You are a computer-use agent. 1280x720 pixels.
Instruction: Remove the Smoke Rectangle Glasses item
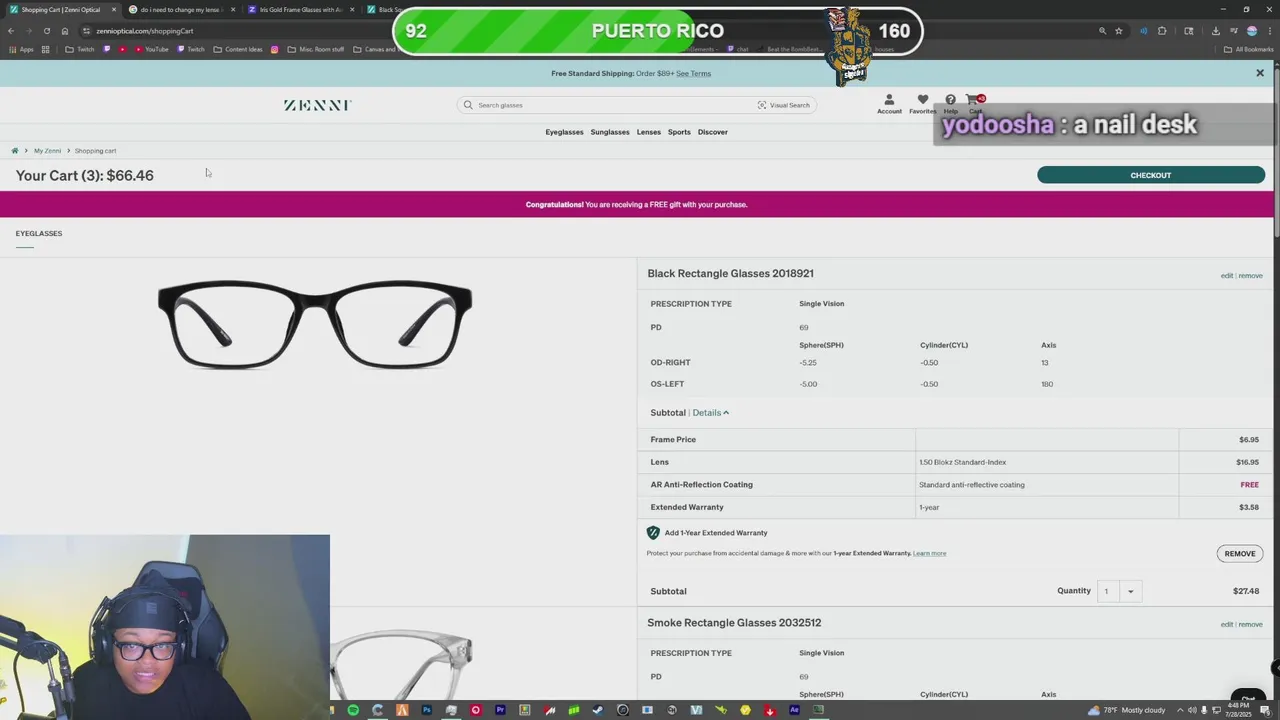[x=1251, y=625]
